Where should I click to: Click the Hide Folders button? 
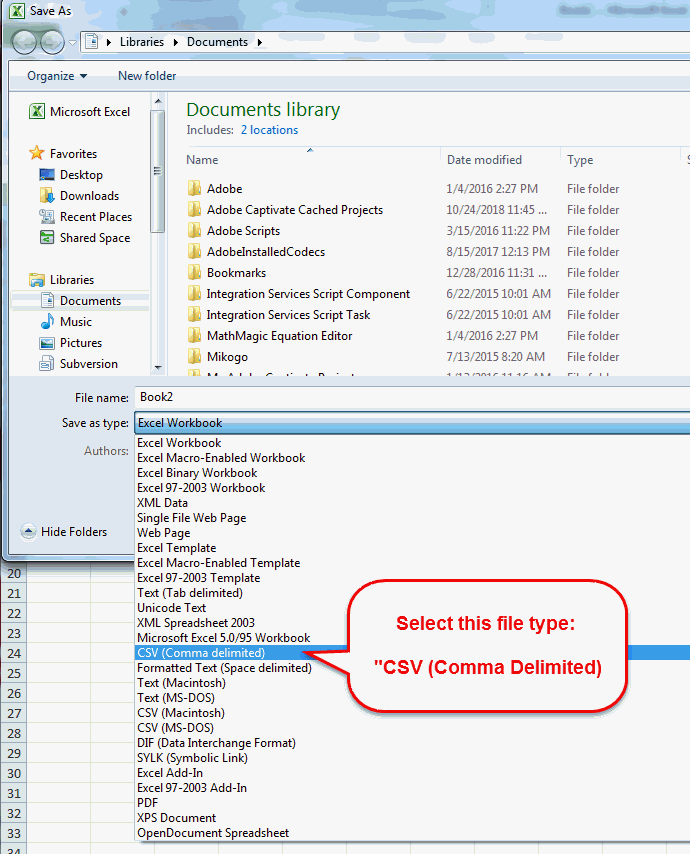pyautogui.click(x=64, y=532)
